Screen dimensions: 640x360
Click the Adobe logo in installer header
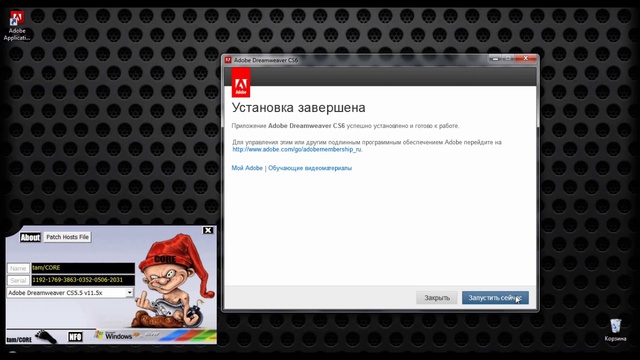[x=241, y=83]
